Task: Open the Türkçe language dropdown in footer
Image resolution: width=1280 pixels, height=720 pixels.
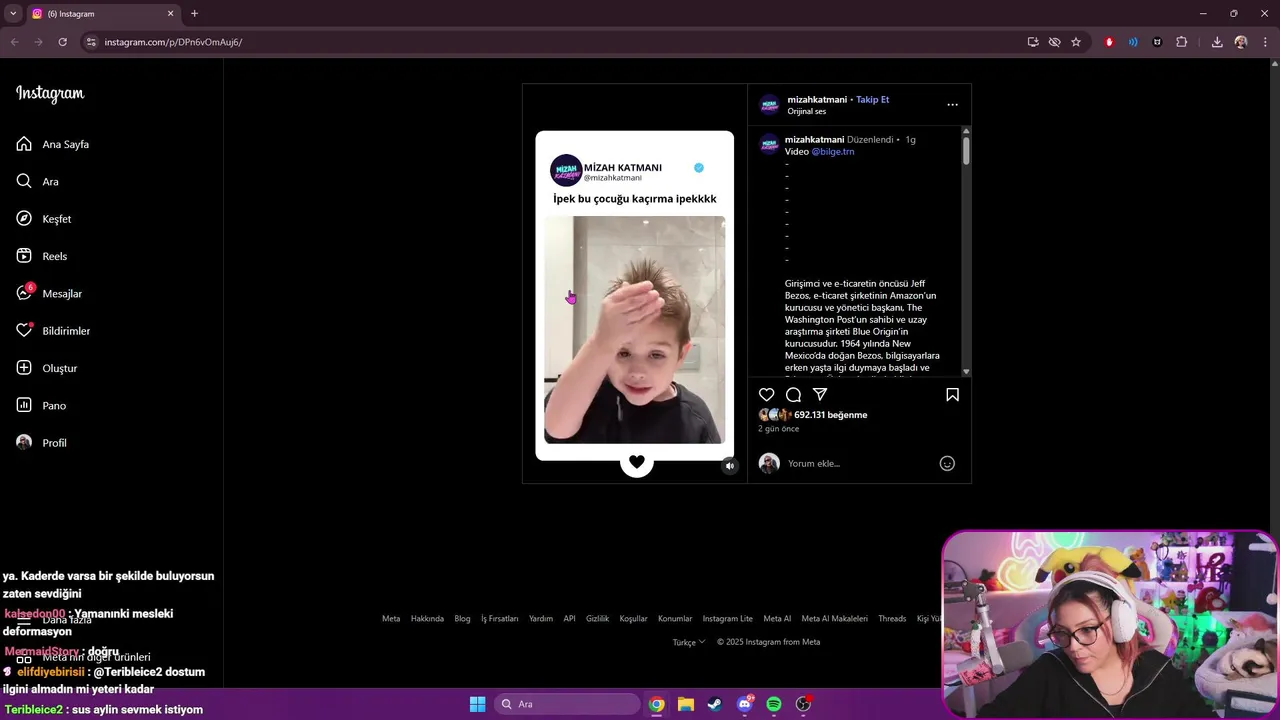Action: point(689,642)
